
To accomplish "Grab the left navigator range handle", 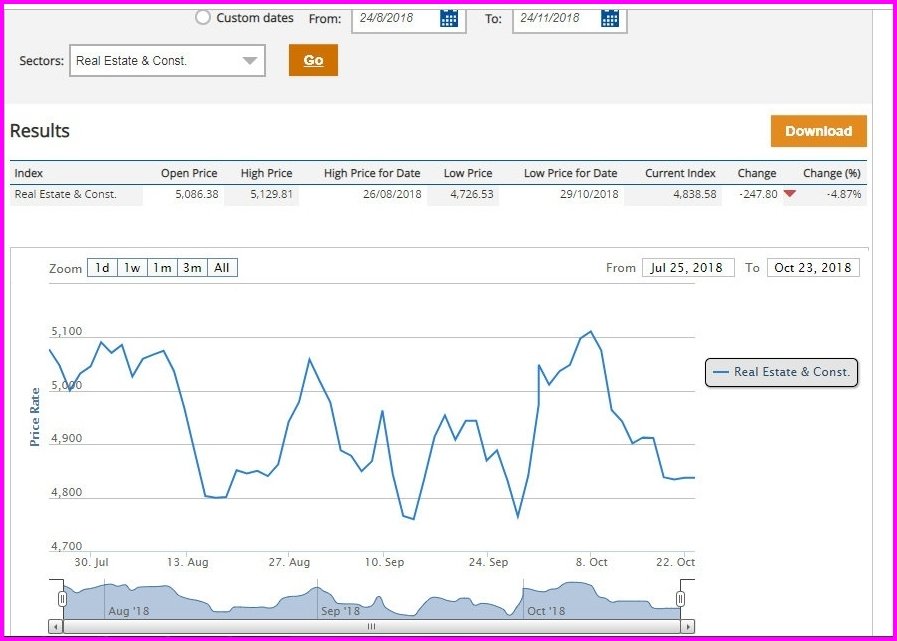I will click(x=62, y=598).
